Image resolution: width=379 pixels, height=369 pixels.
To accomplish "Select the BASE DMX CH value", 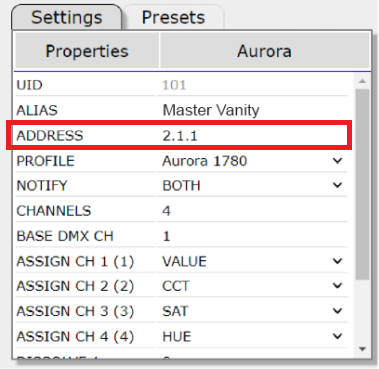I will pos(252,236).
